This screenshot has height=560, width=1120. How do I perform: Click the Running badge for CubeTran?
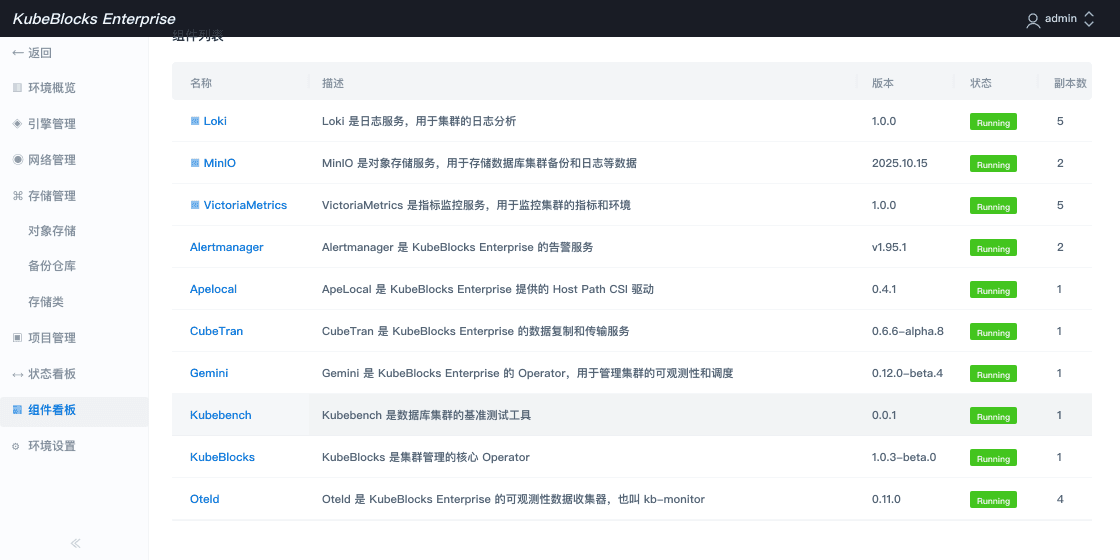(993, 333)
